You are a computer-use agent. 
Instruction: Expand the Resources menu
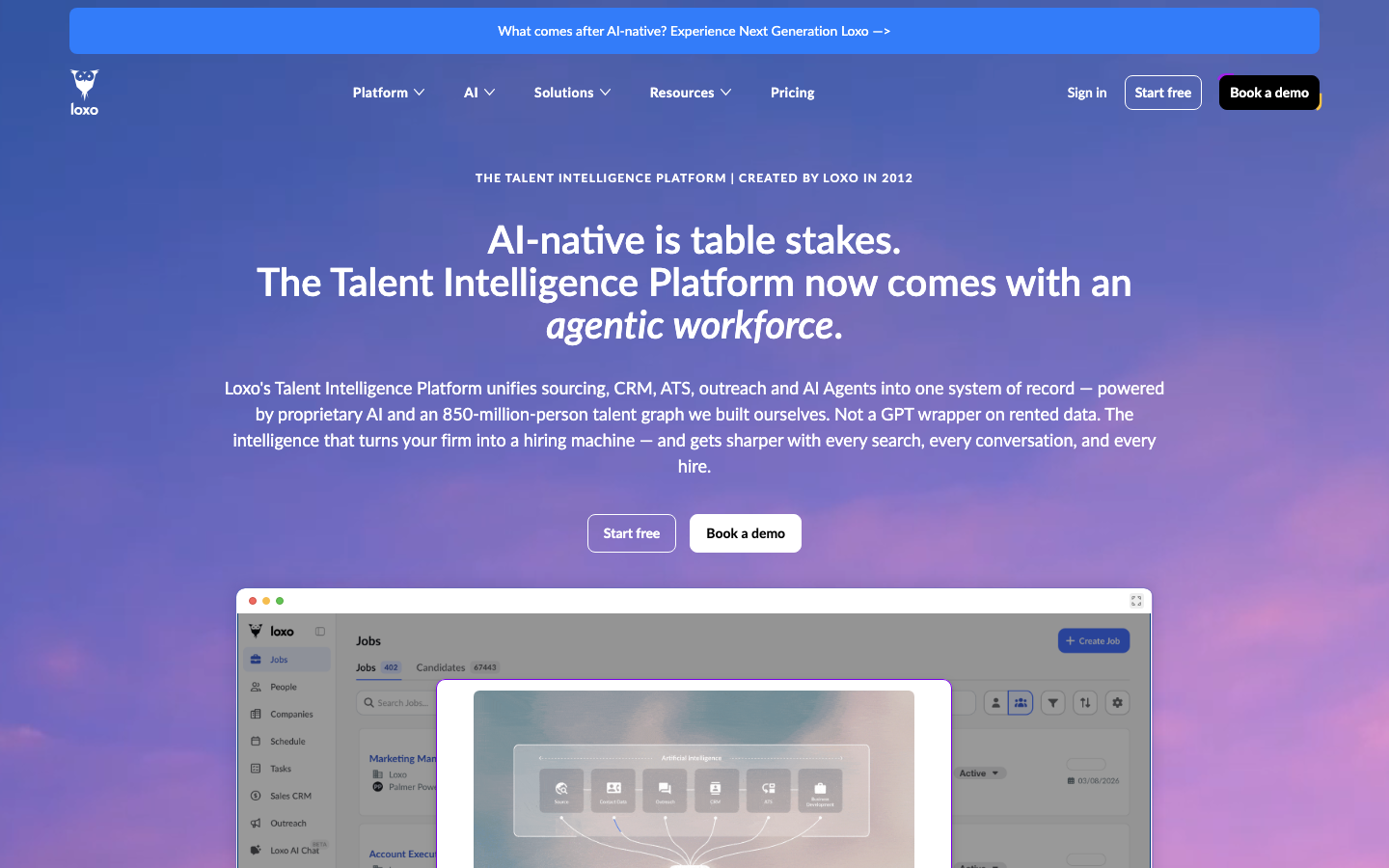coord(691,93)
